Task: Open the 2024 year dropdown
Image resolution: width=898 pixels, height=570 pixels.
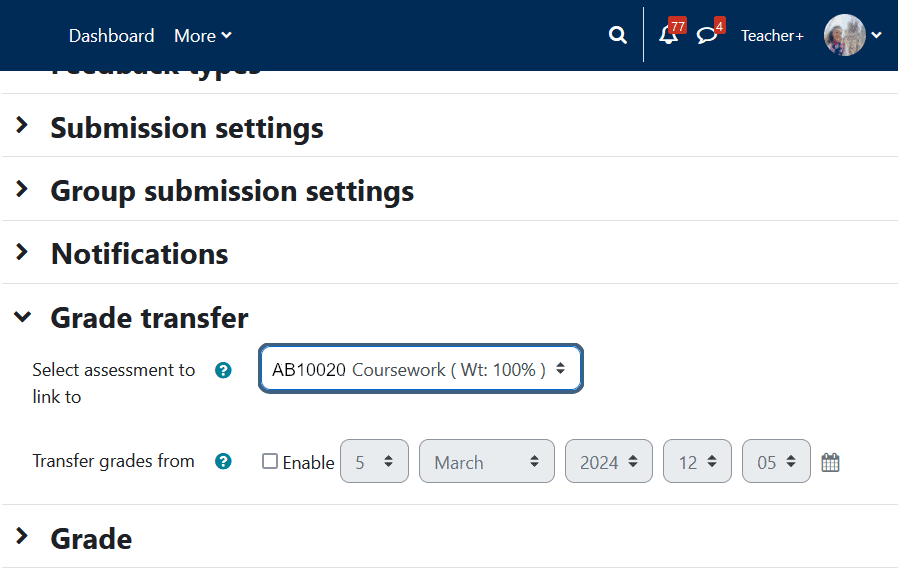Action: pos(608,462)
